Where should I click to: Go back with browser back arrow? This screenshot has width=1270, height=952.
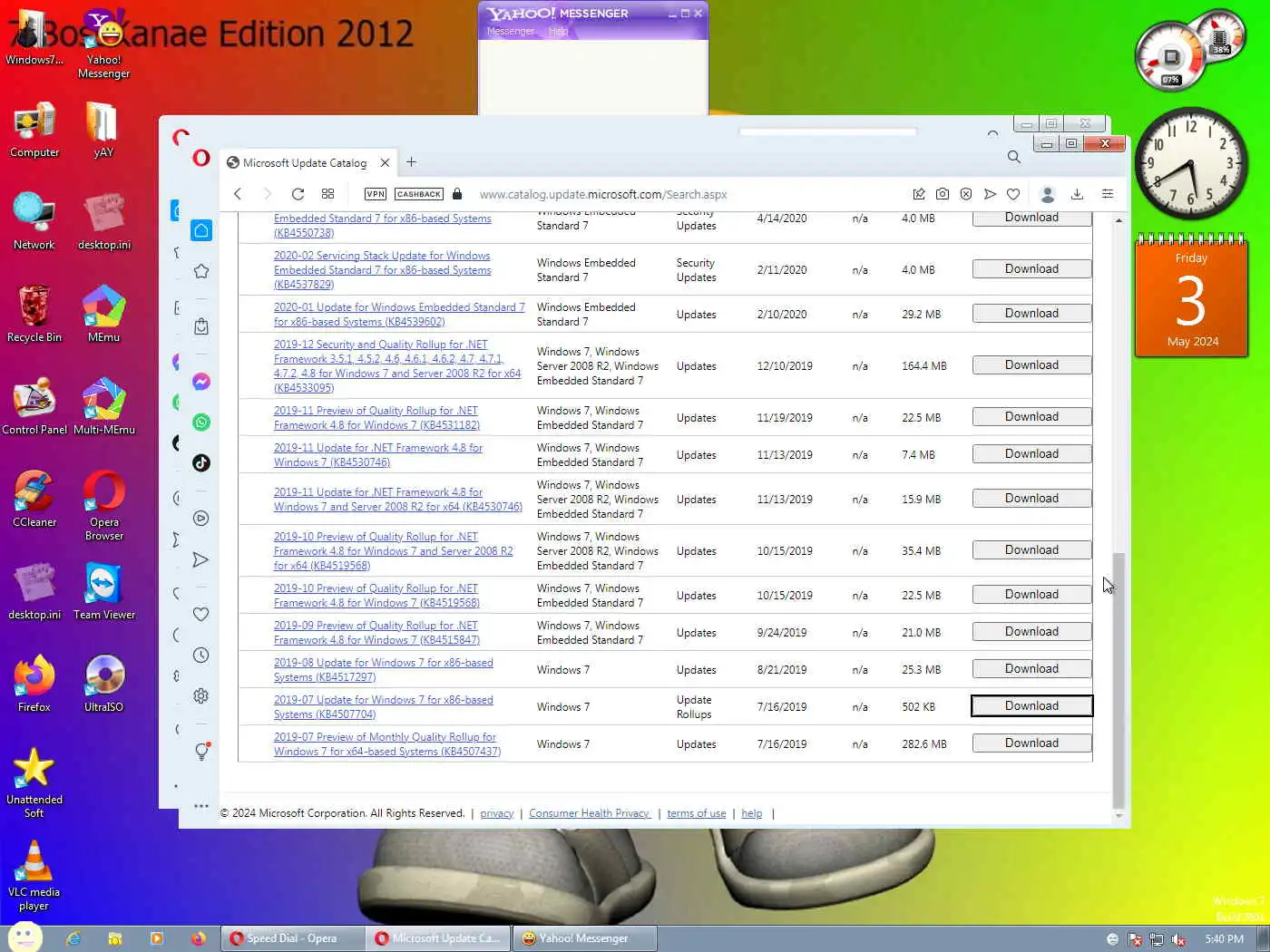pos(238,194)
